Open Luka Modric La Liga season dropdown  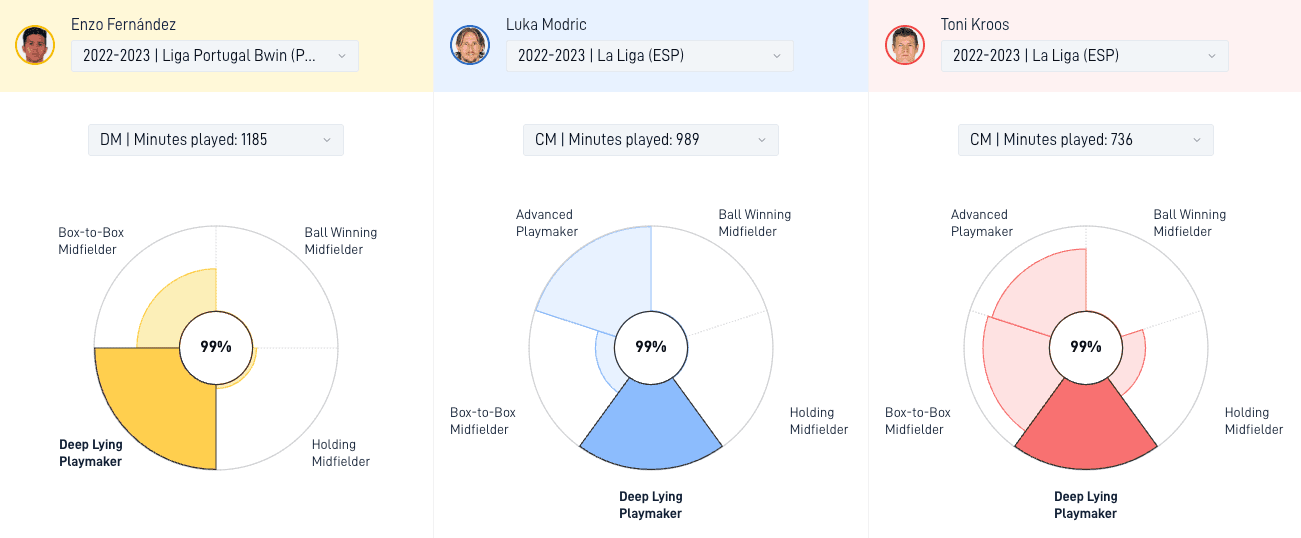(650, 56)
